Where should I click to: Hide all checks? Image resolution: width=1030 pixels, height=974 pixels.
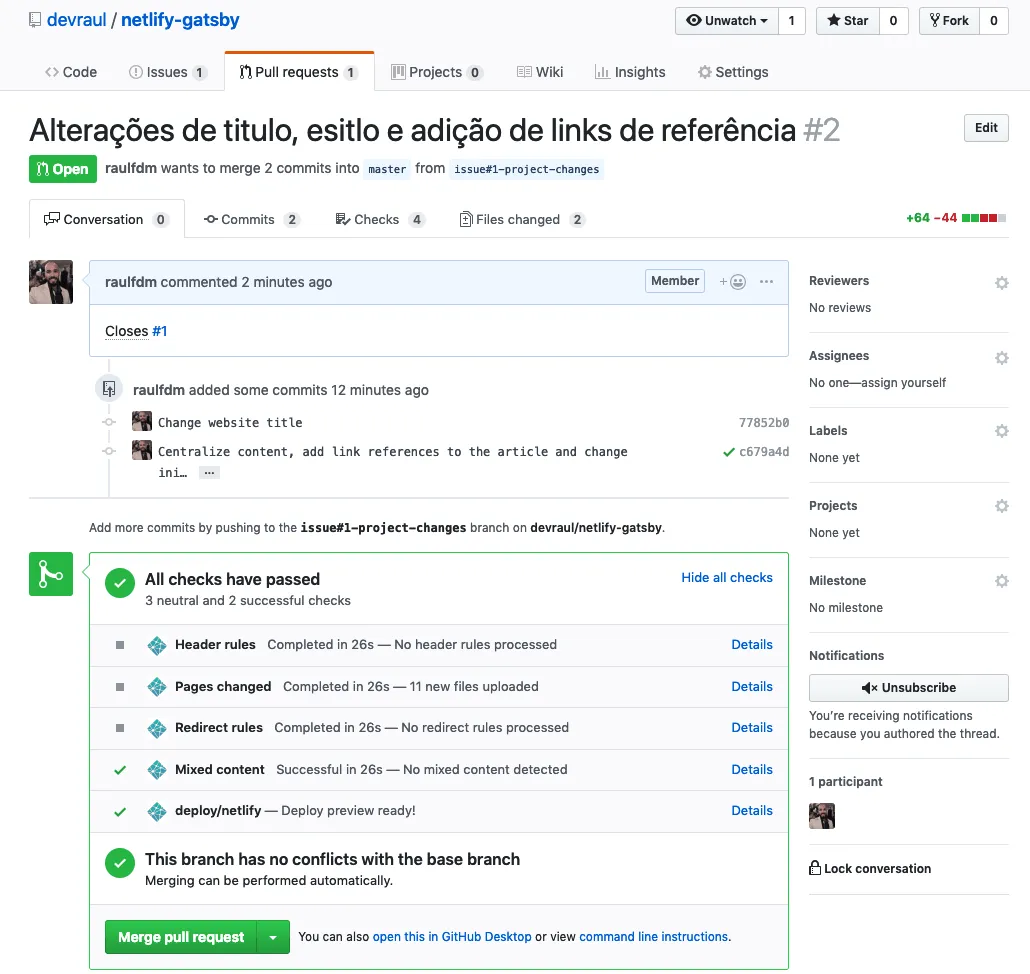(727, 577)
